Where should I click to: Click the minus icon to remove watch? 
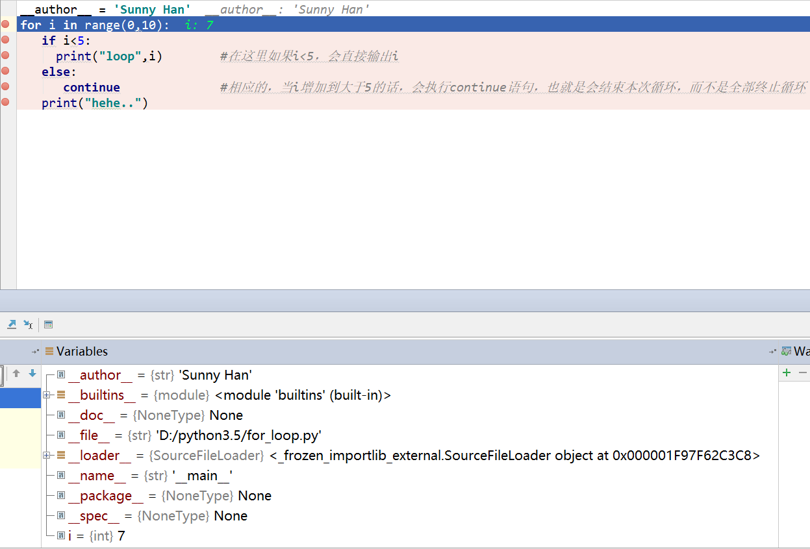point(803,372)
